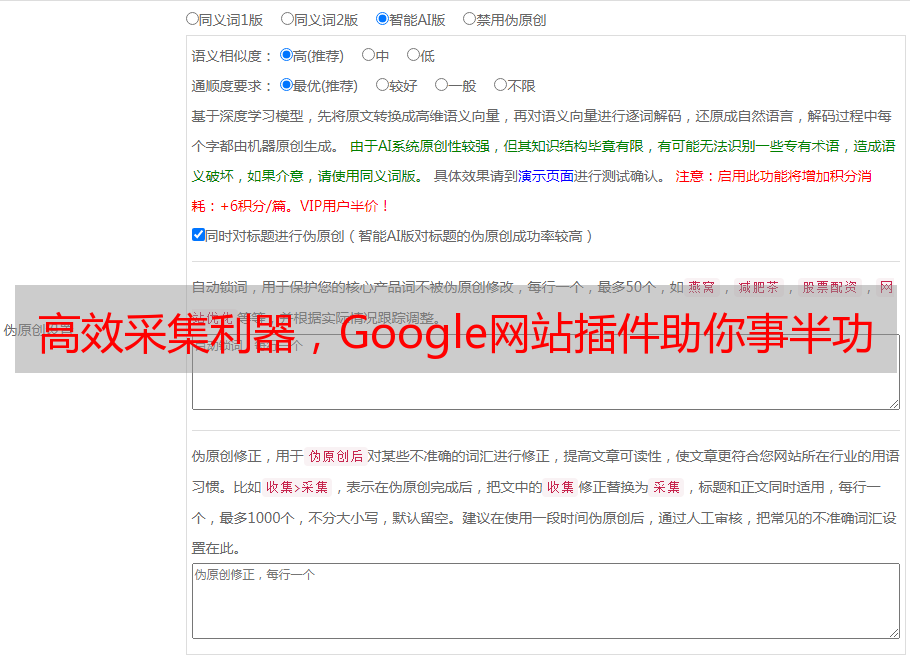This screenshot has width=911, height=658.
Task: Click the 通顺度要求 label
Action: point(232,86)
